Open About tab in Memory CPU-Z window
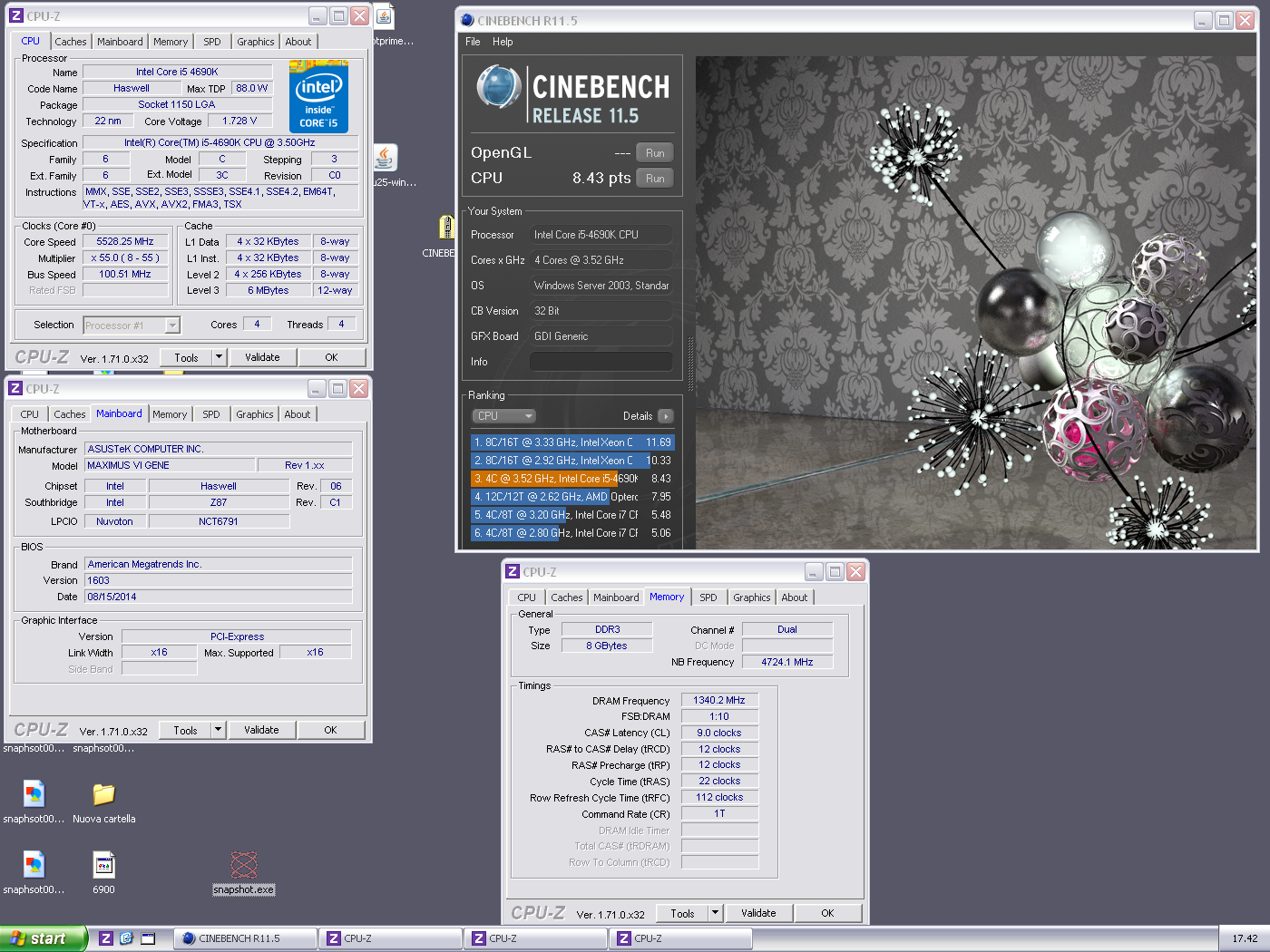Image resolution: width=1270 pixels, height=952 pixels. (x=795, y=597)
